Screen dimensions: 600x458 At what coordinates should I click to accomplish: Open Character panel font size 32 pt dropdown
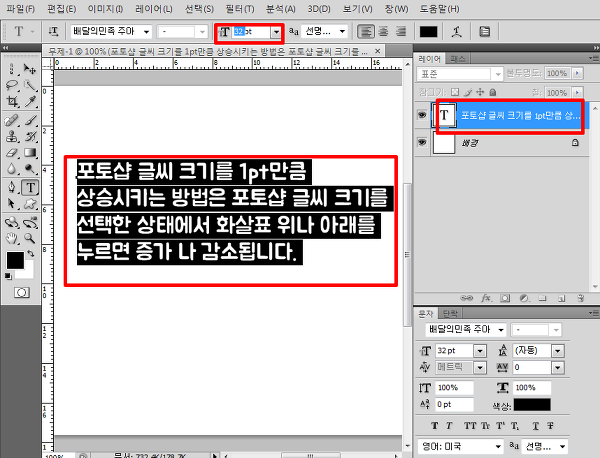[480, 350]
